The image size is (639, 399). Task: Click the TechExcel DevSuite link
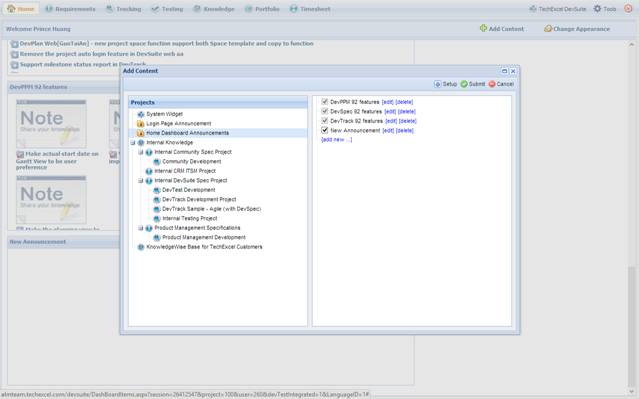click(557, 9)
